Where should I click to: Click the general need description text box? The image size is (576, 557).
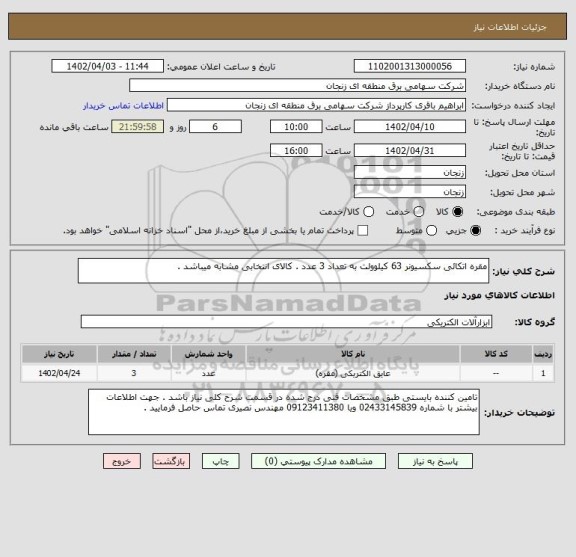click(x=283, y=271)
